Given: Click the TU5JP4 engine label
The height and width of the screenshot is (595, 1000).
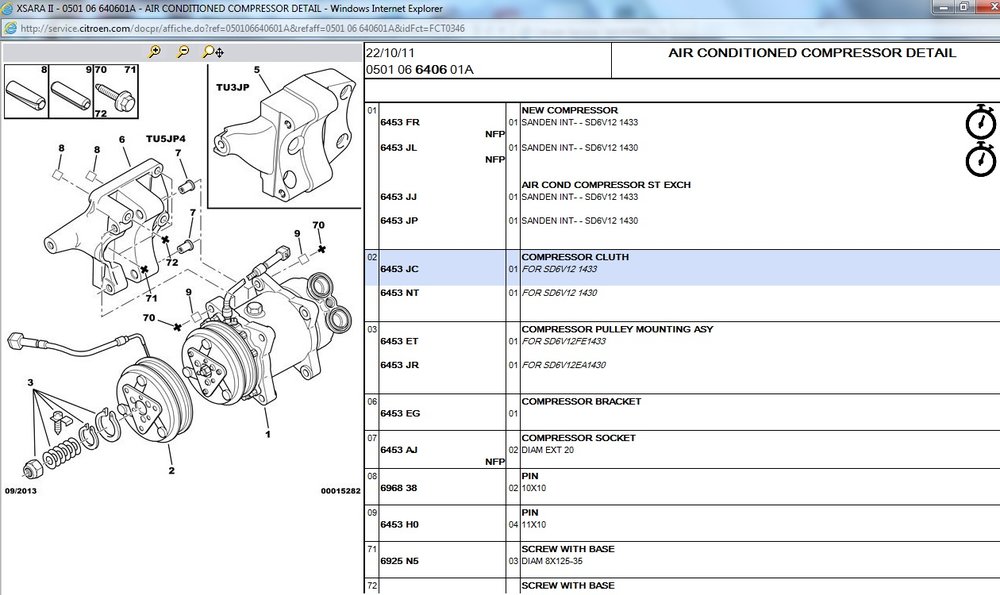Looking at the screenshot, I should [166, 138].
